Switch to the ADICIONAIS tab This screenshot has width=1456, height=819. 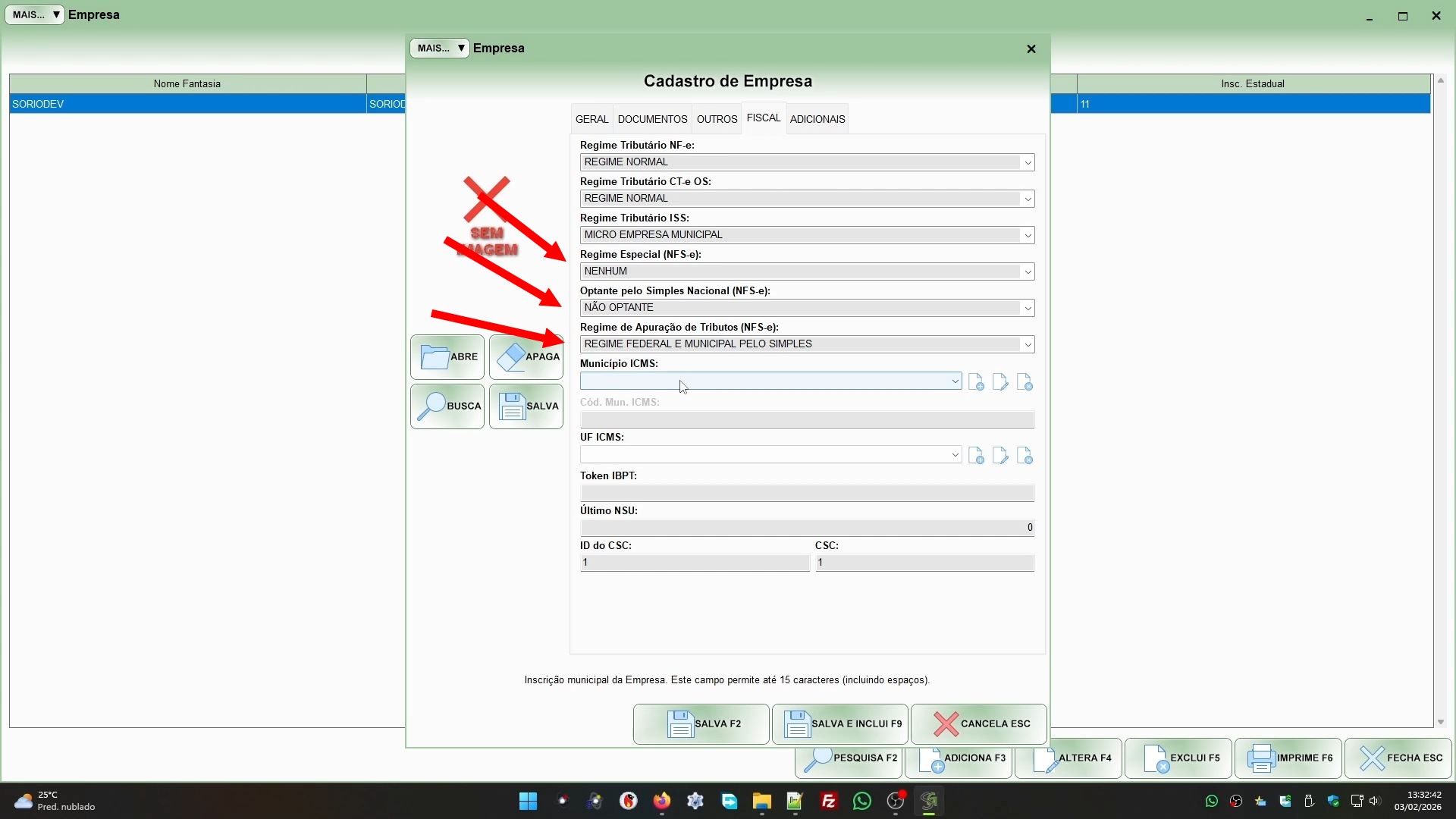coord(817,119)
